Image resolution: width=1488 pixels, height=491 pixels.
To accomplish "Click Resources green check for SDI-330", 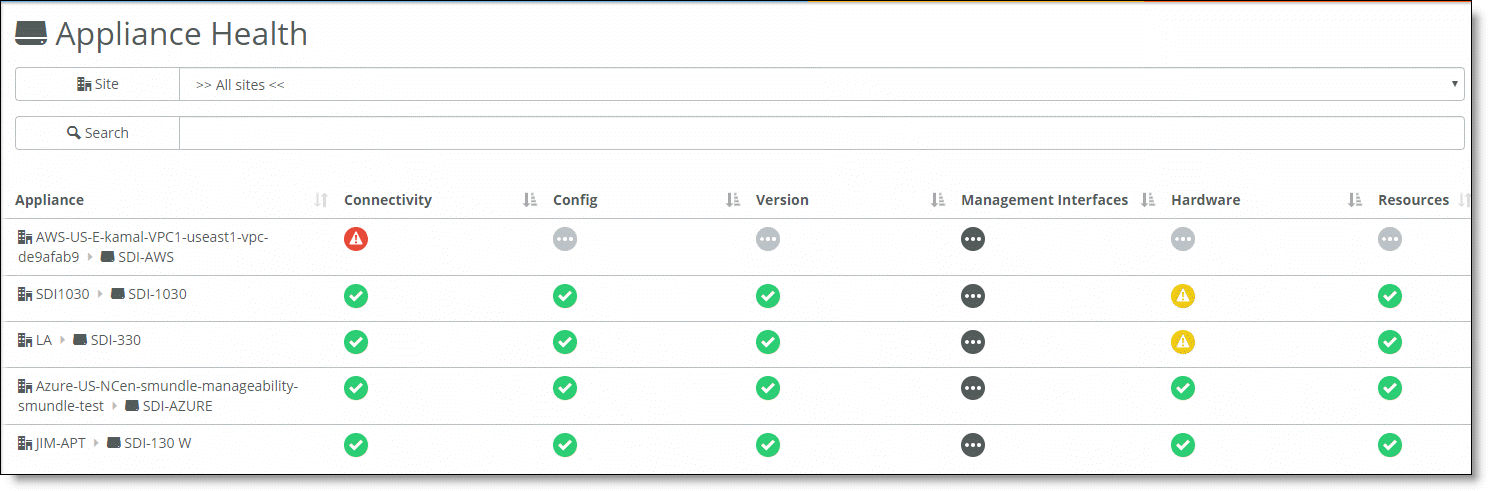I will (x=1390, y=342).
